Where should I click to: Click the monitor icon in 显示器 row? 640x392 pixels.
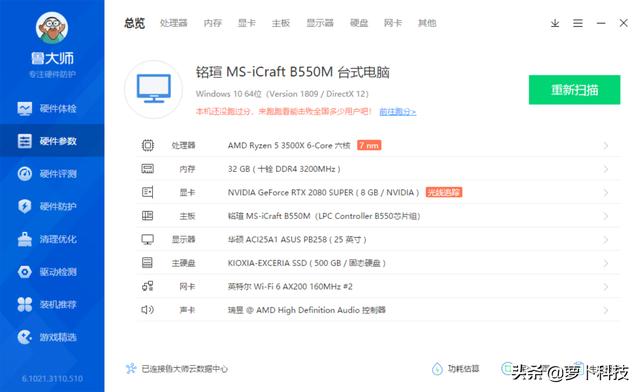point(147,239)
